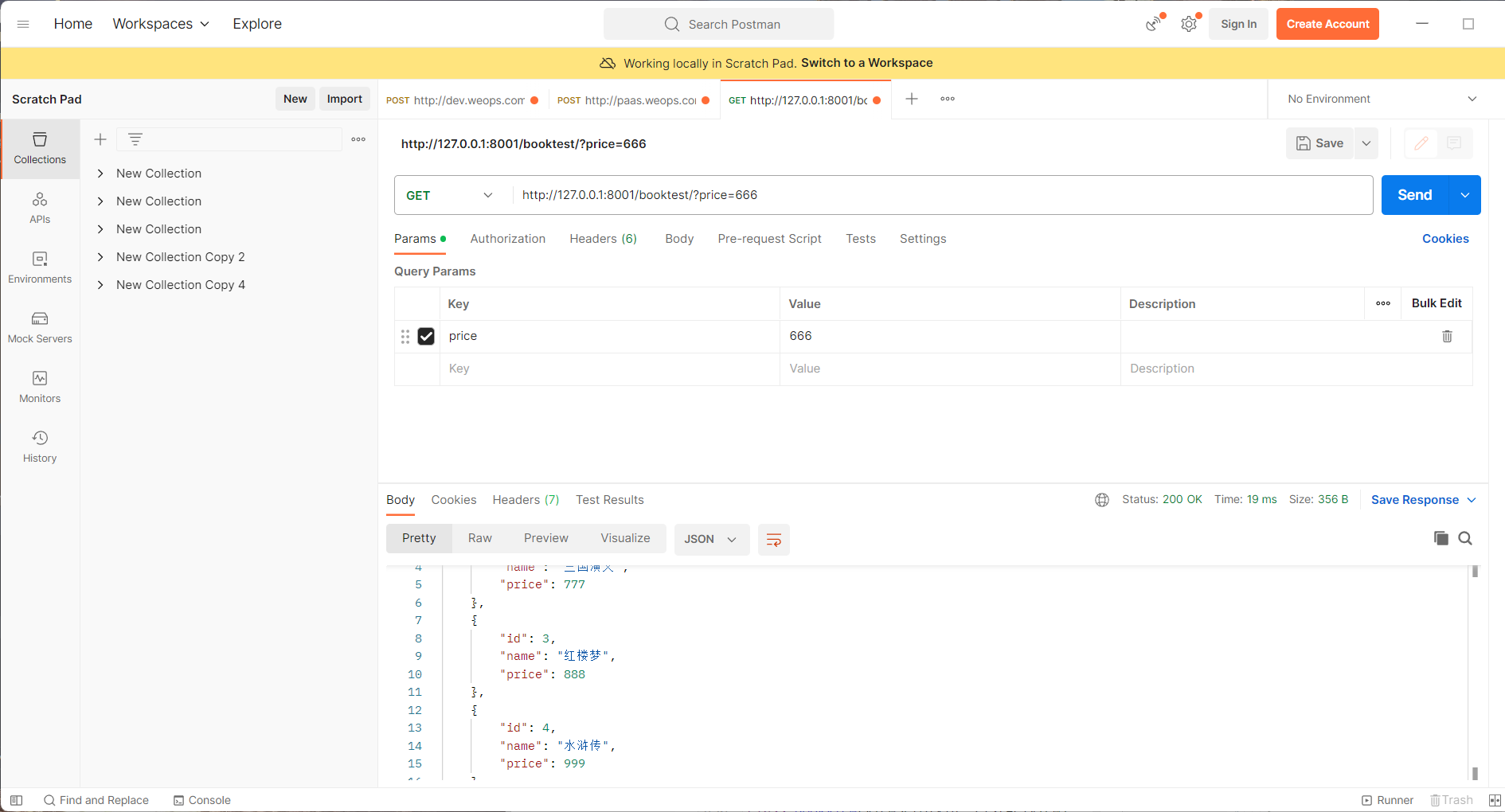The height and width of the screenshot is (812, 1505).
Task: Open the JSON format dropdown
Action: click(x=711, y=539)
